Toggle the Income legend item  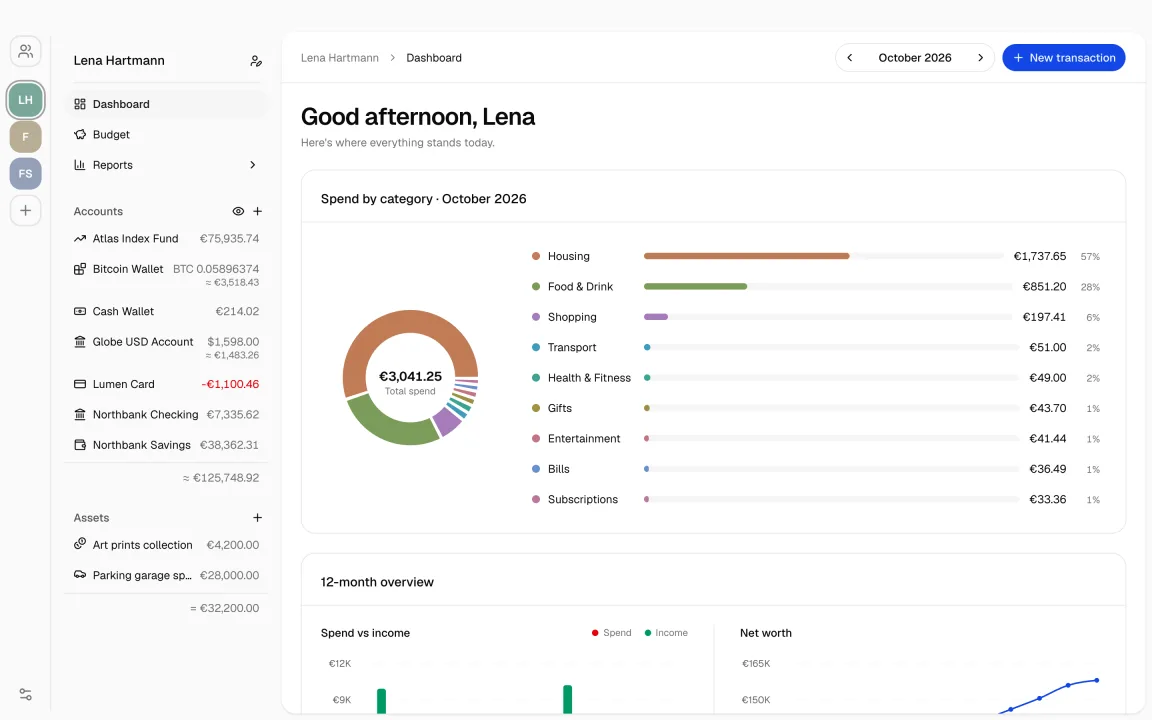(x=666, y=633)
